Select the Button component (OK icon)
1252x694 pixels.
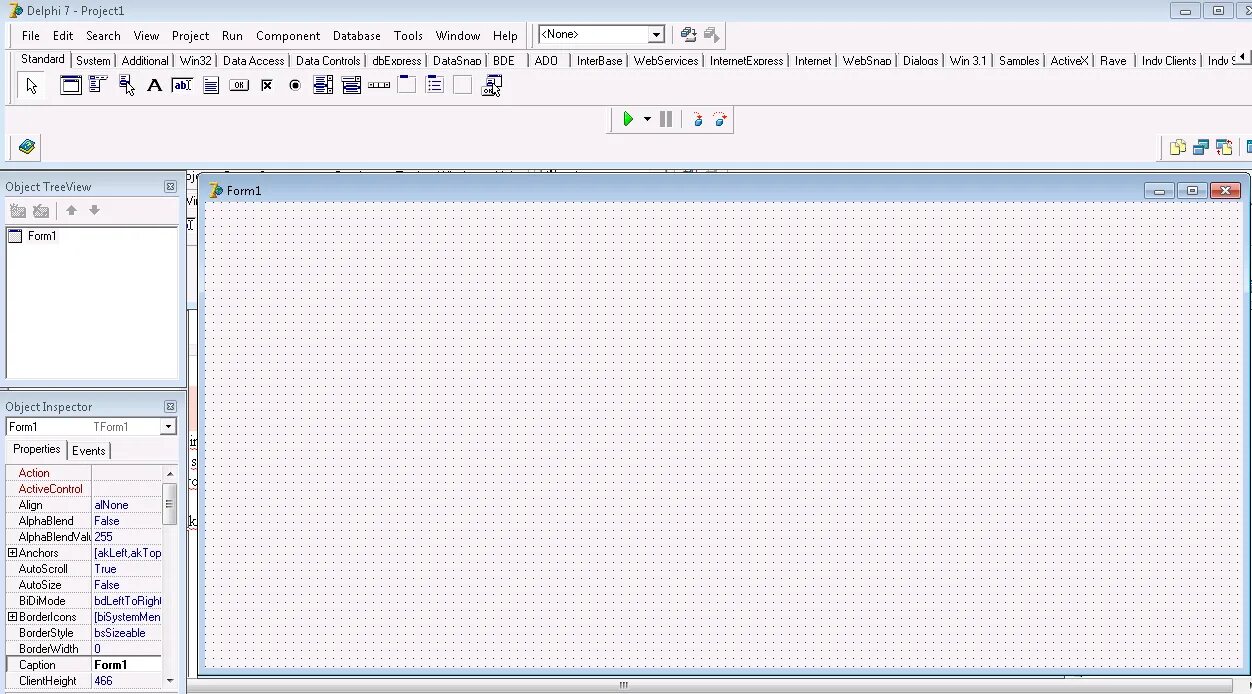239,85
